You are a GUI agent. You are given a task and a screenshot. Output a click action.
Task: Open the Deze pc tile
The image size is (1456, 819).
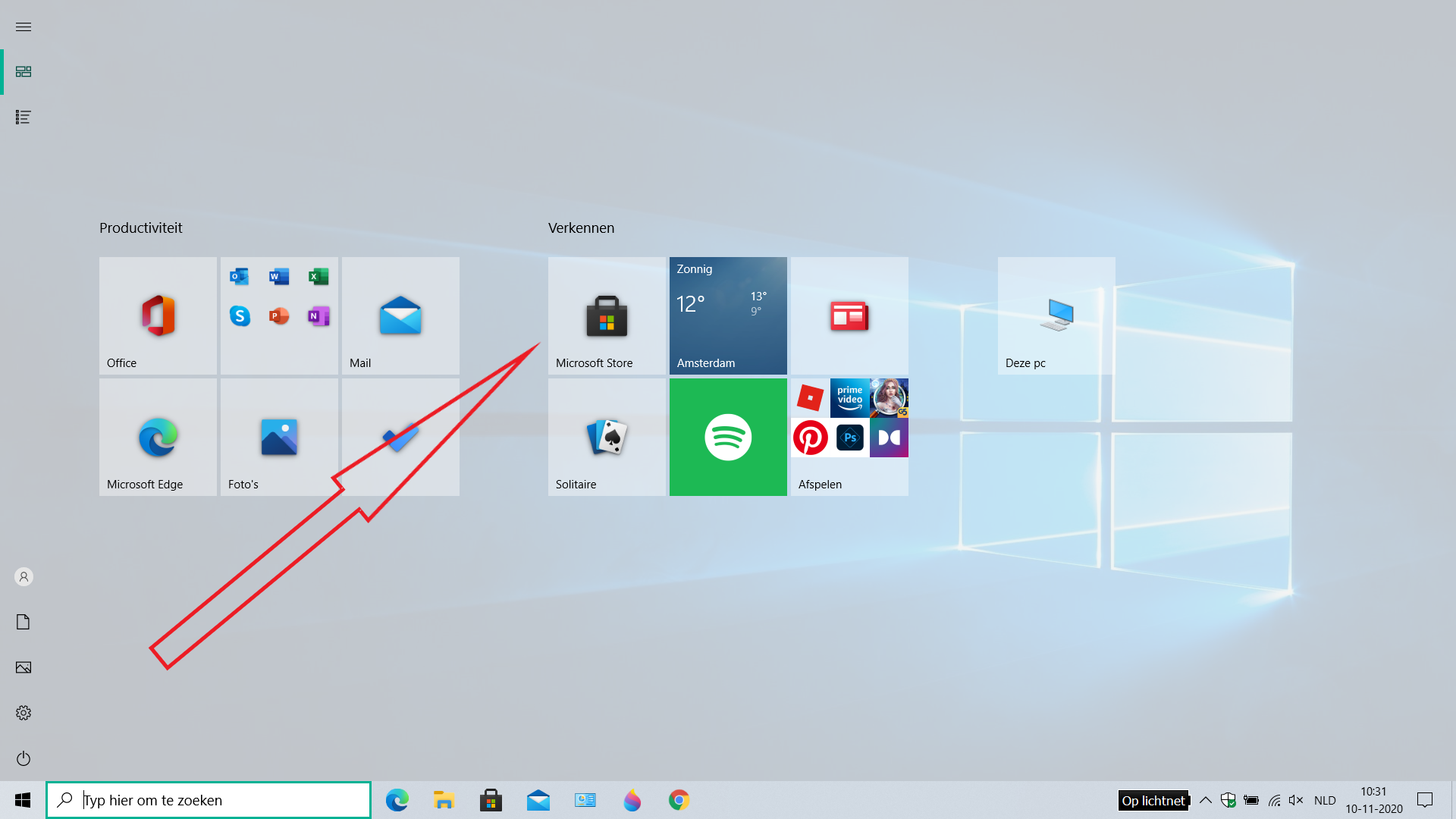1056,315
